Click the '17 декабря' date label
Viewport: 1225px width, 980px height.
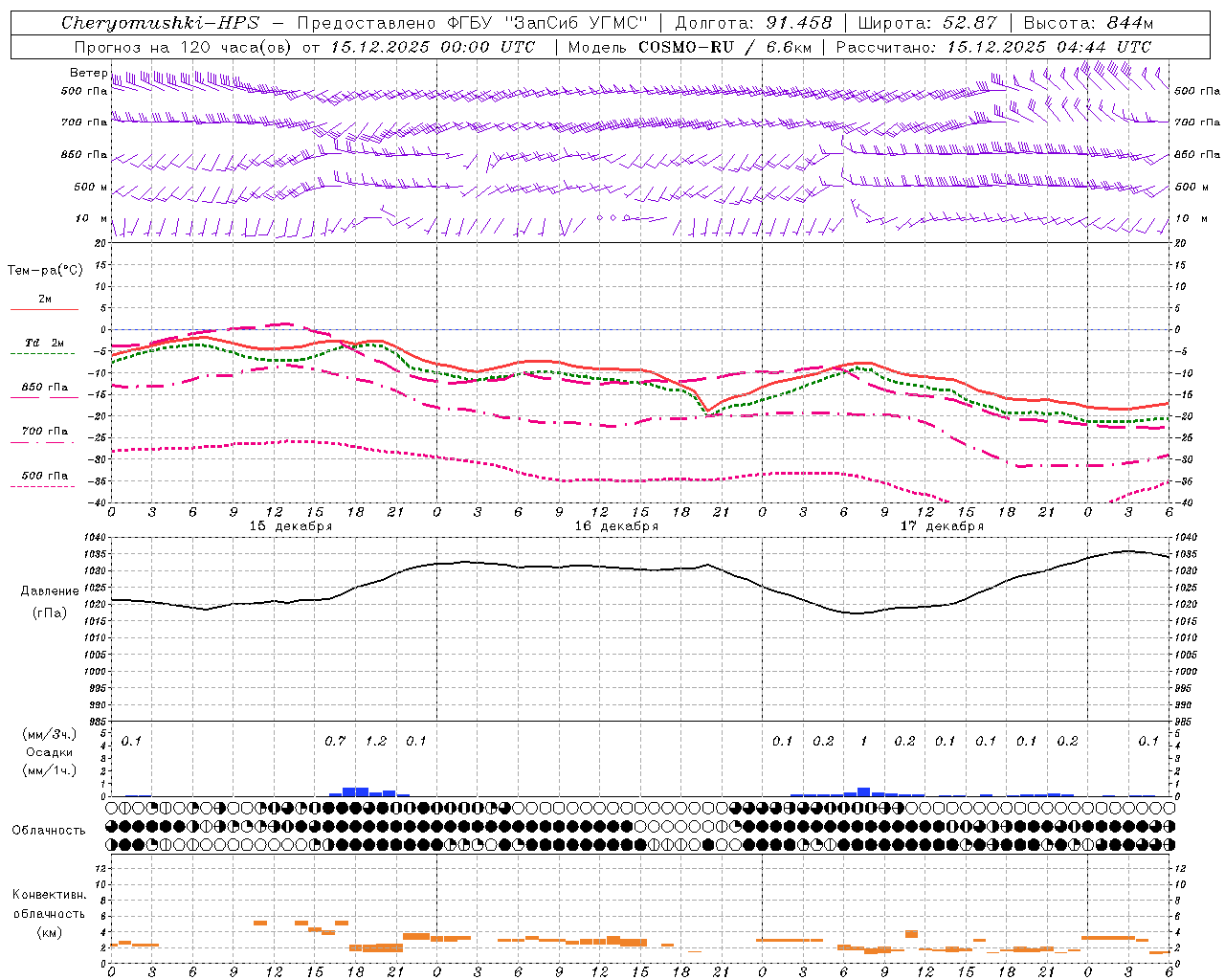pyautogui.click(x=942, y=526)
